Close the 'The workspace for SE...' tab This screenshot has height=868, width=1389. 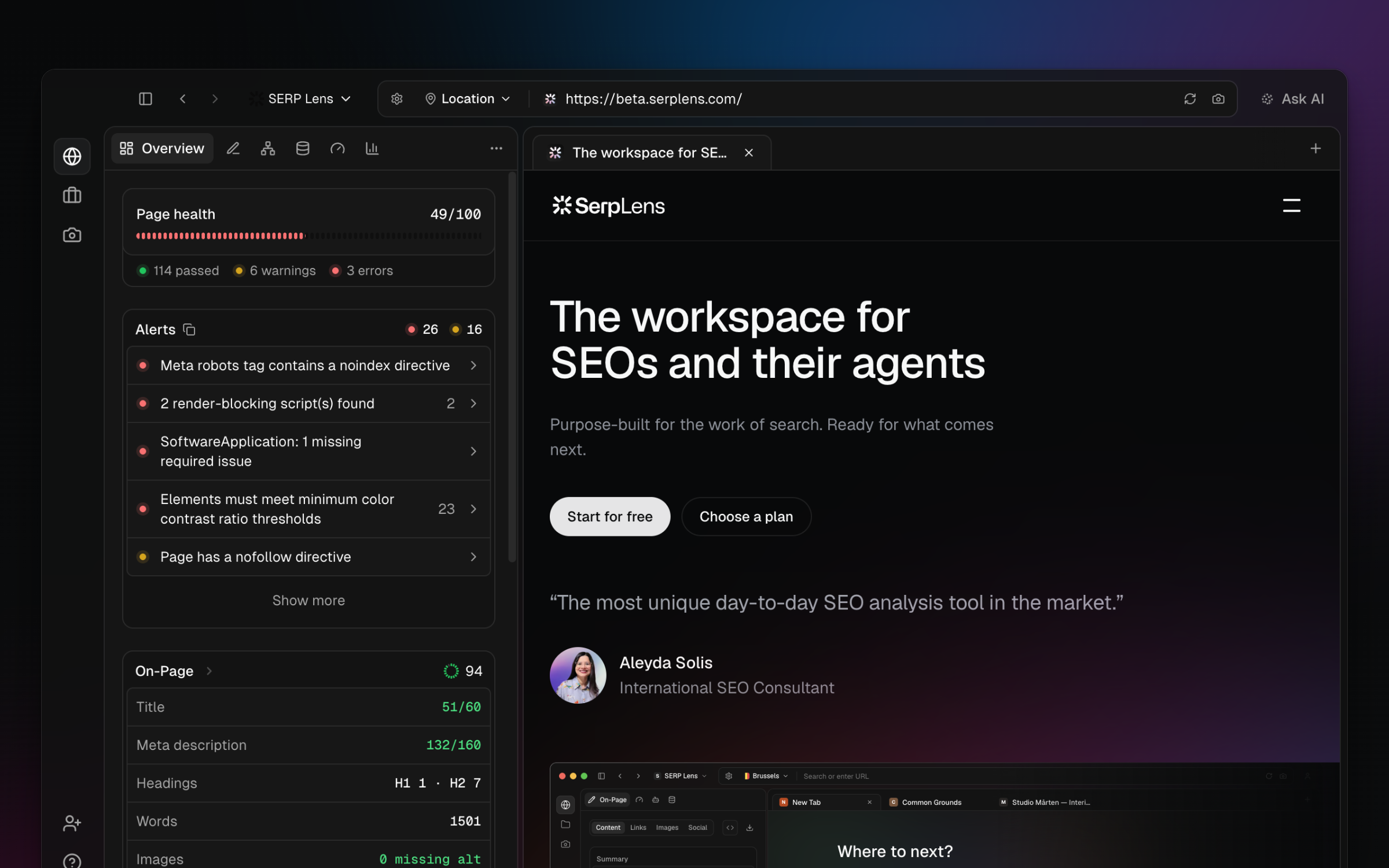tap(749, 153)
